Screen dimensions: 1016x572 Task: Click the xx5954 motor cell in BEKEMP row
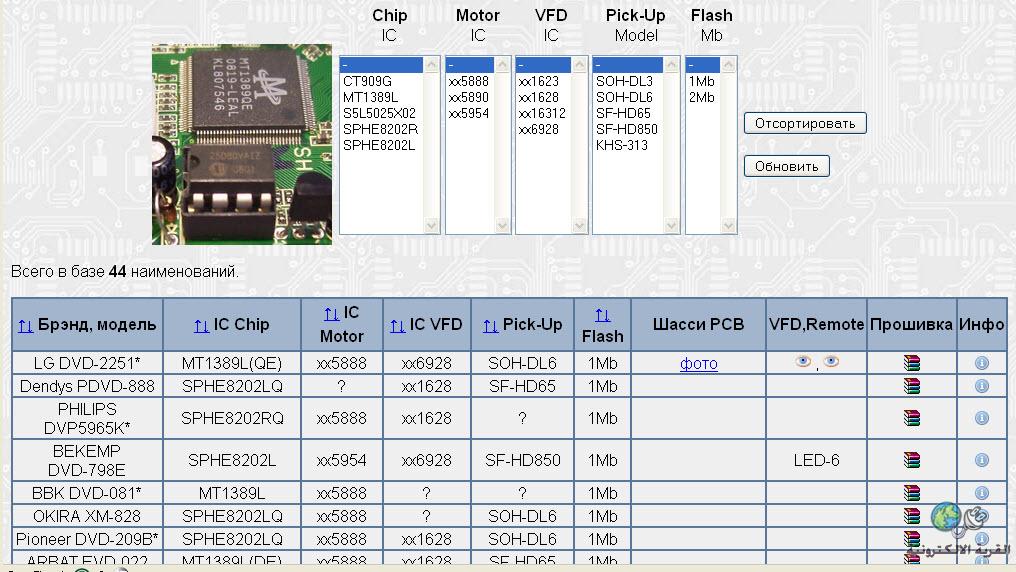click(x=341, y=461)
